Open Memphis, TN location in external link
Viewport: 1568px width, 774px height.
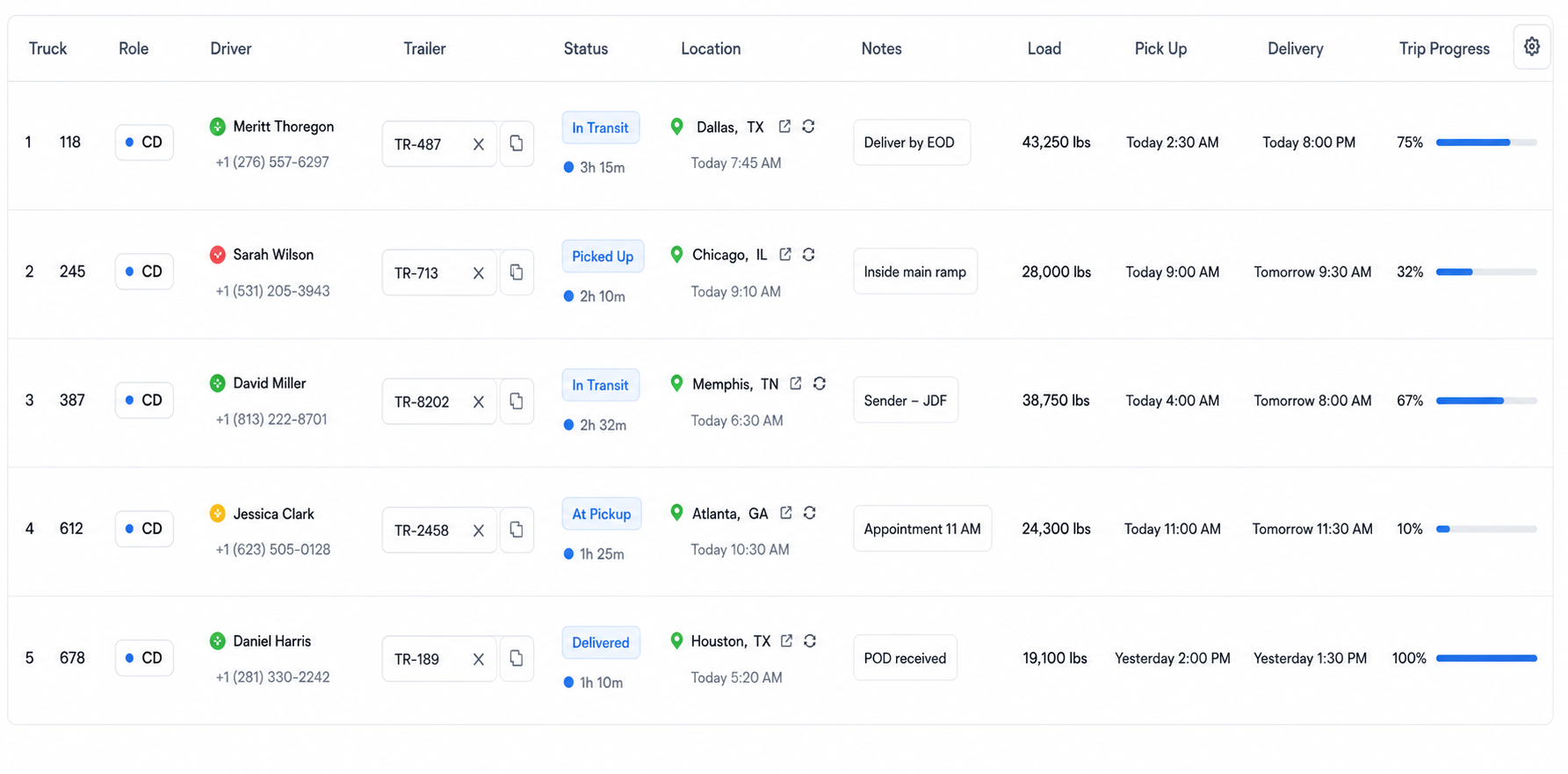(795, 383)
